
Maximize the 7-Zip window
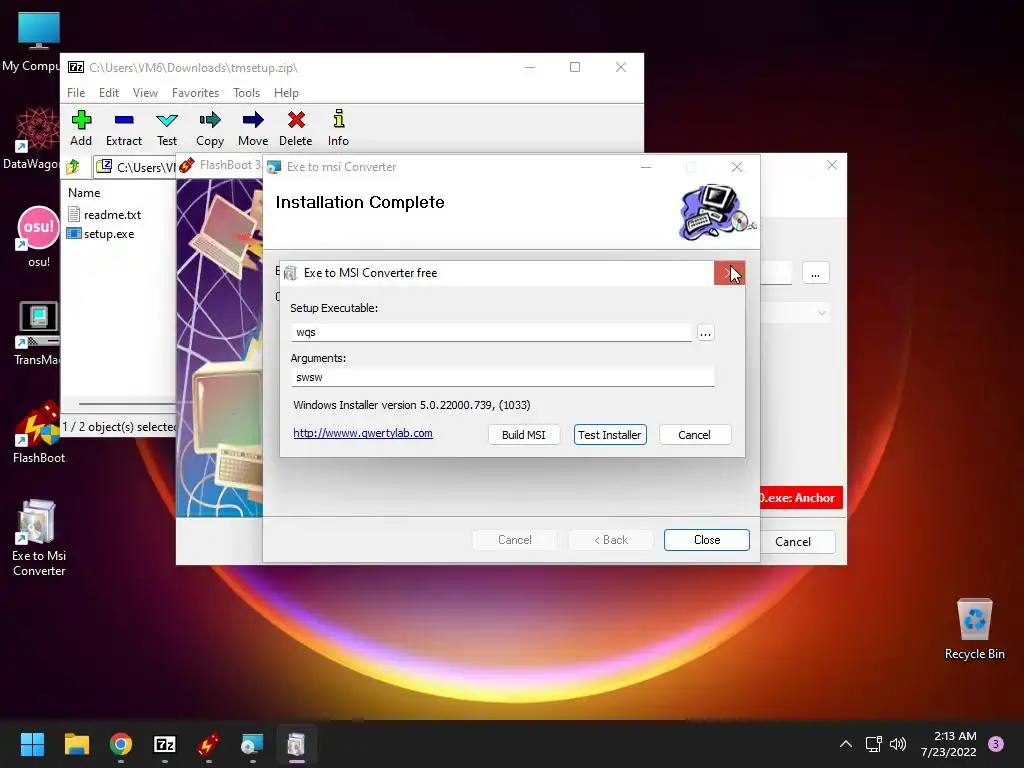(x=575, y=67)
